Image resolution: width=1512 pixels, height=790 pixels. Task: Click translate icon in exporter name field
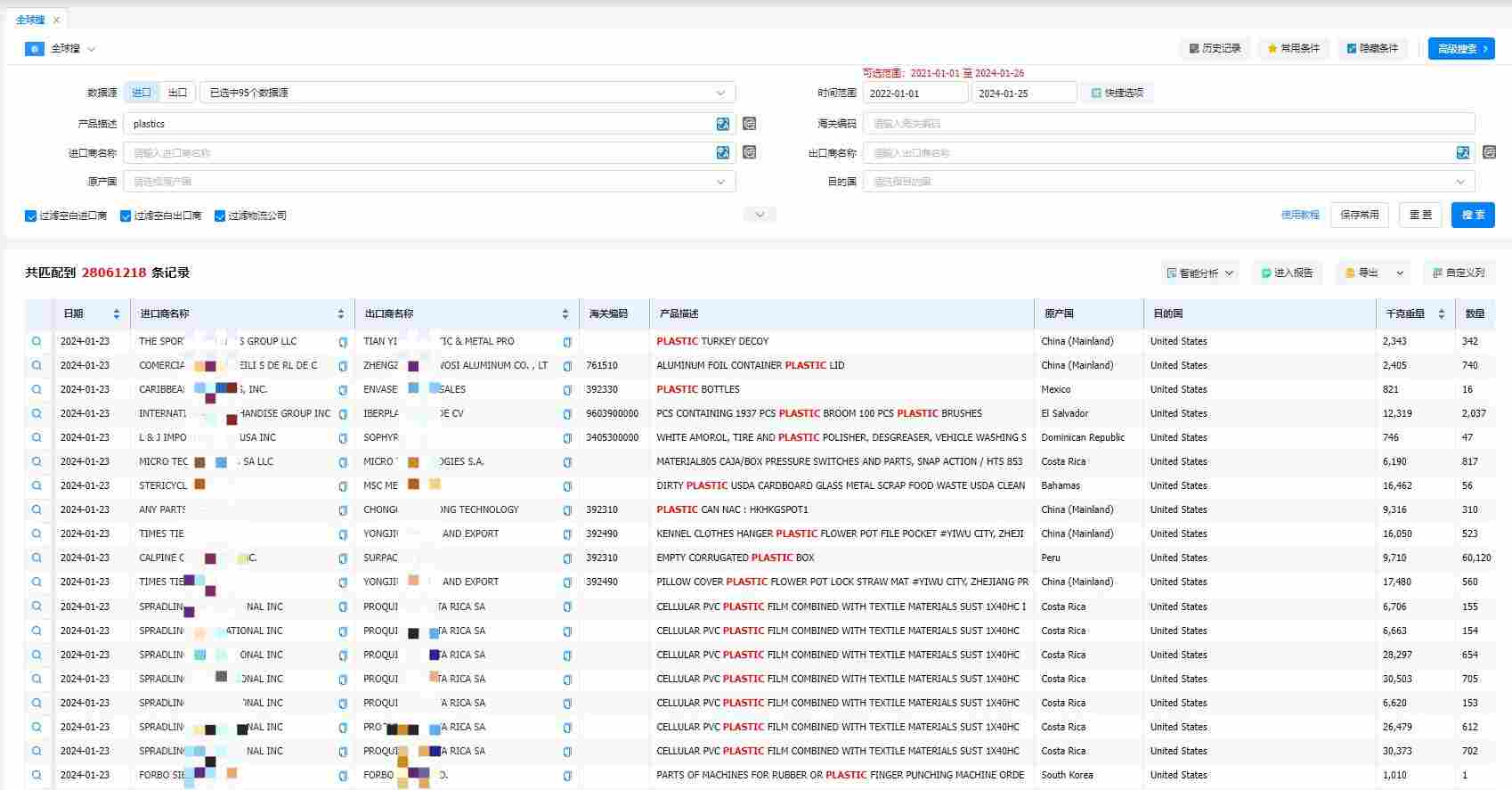[x=1463, y=152]
